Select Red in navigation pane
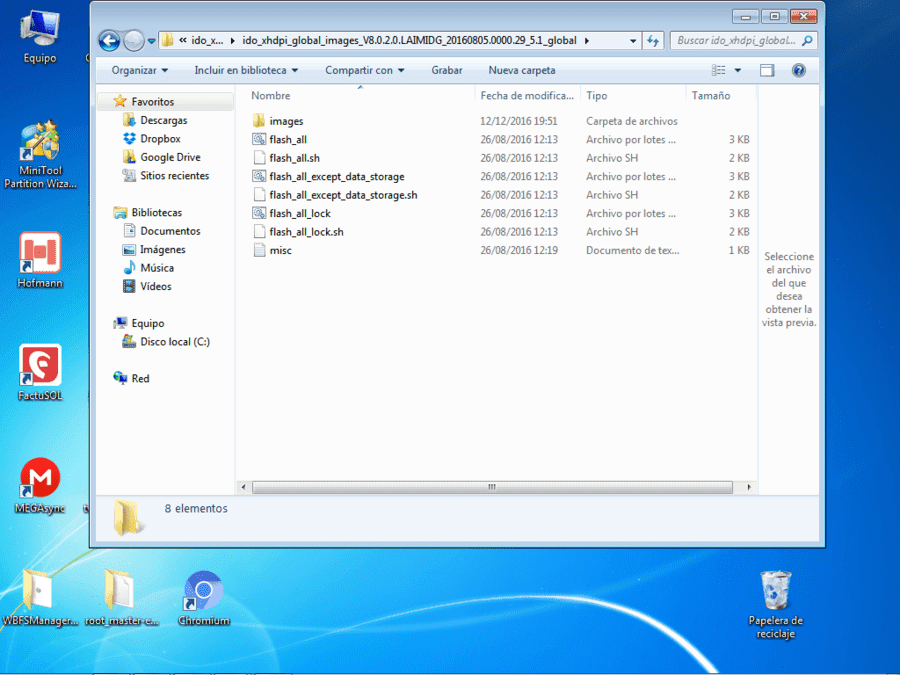This screenshot has width=900, height=675. (140, 378)
